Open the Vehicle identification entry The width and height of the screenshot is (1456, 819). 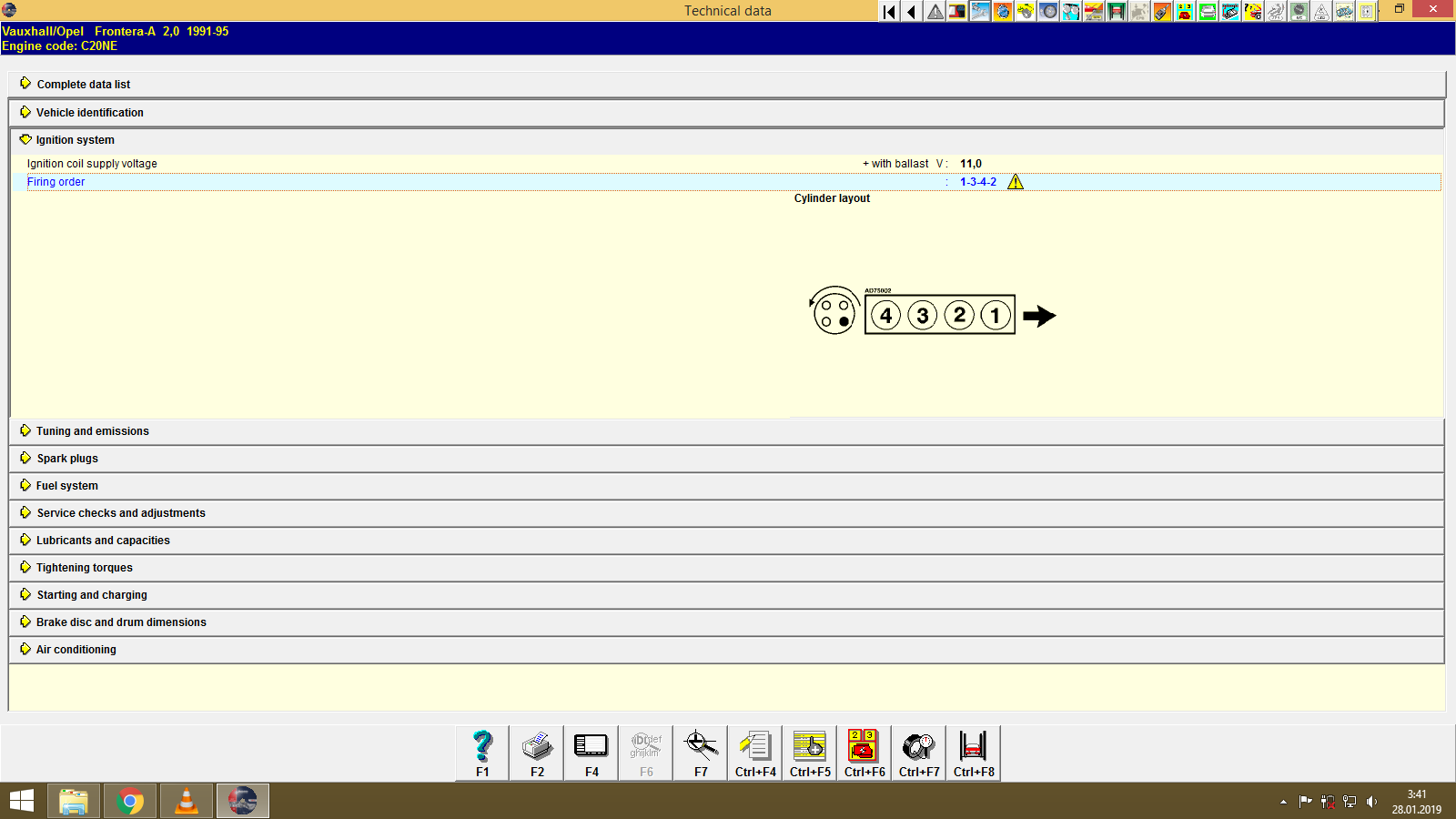[88, 112]
